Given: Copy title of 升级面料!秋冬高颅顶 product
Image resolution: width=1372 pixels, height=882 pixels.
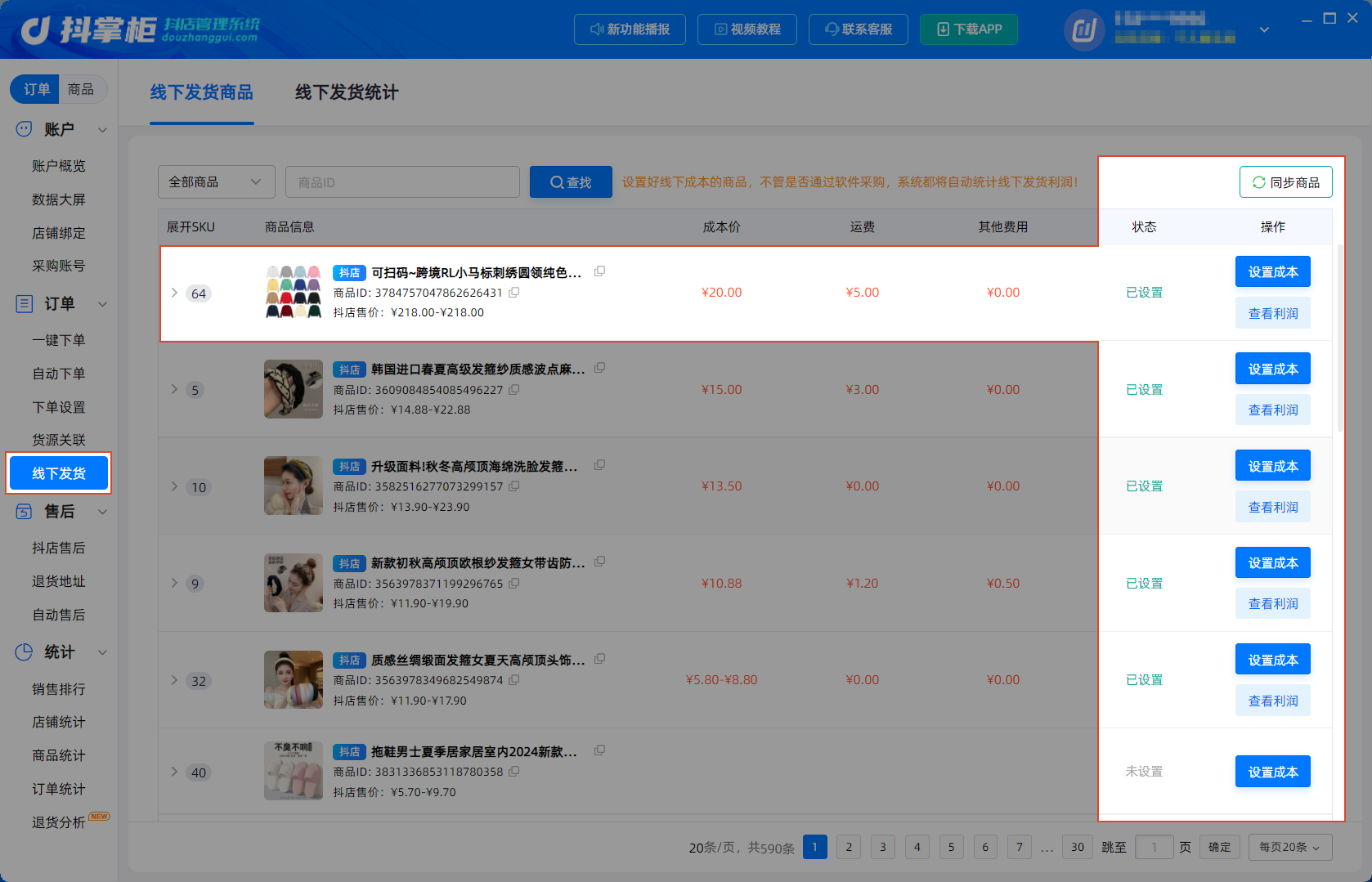Looking at the screenshot, I should coord(599,465).
